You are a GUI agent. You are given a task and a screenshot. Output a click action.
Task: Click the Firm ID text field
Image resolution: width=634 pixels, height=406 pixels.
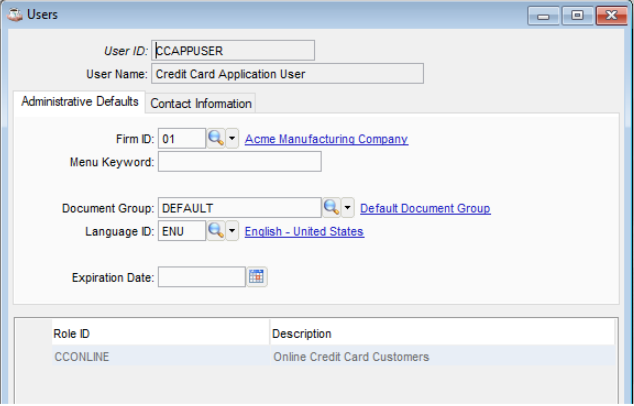(x=181, y=139)
